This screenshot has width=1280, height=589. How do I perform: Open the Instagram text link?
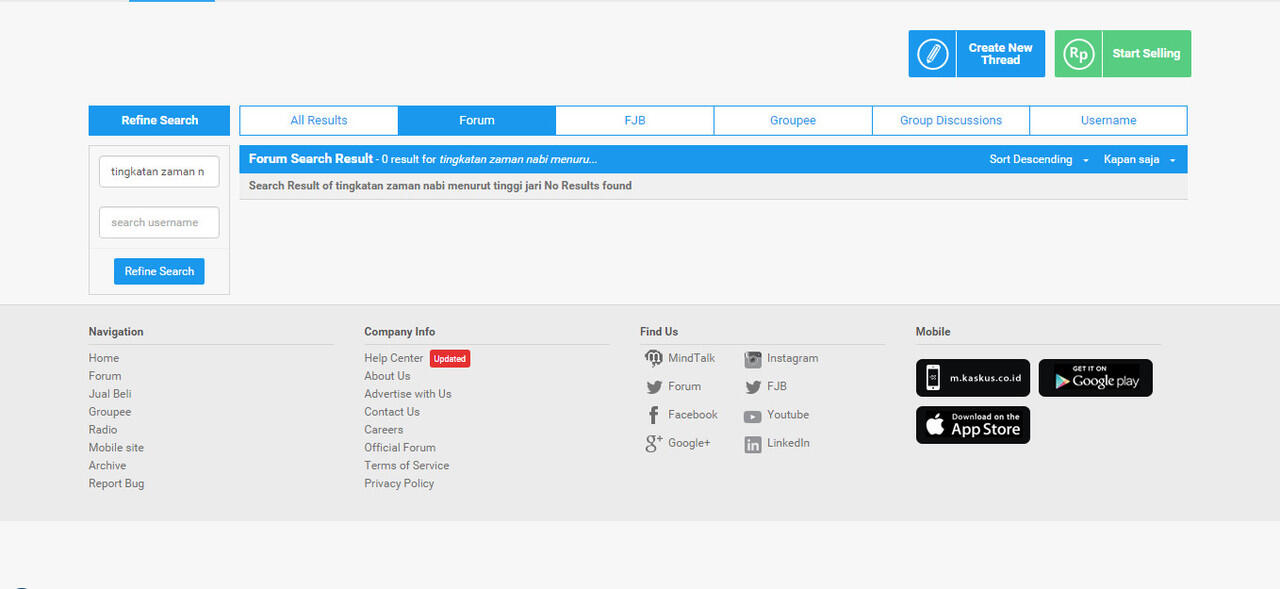(x=793, y=358)
